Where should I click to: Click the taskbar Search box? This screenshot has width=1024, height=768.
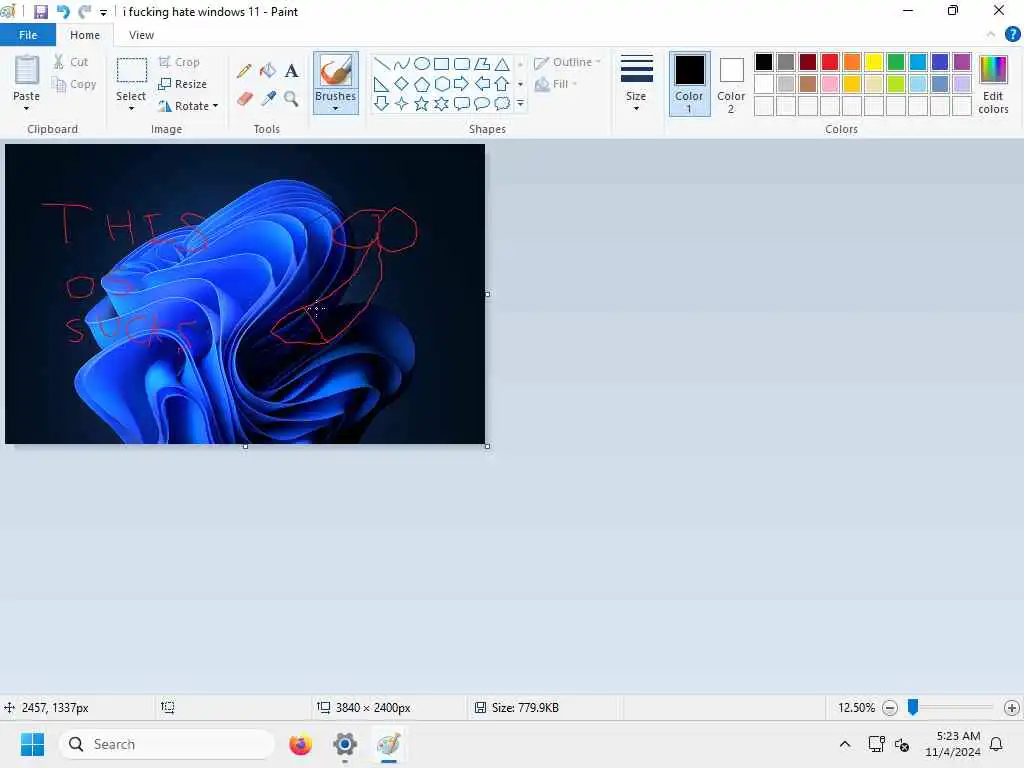[x=167, y=744]
